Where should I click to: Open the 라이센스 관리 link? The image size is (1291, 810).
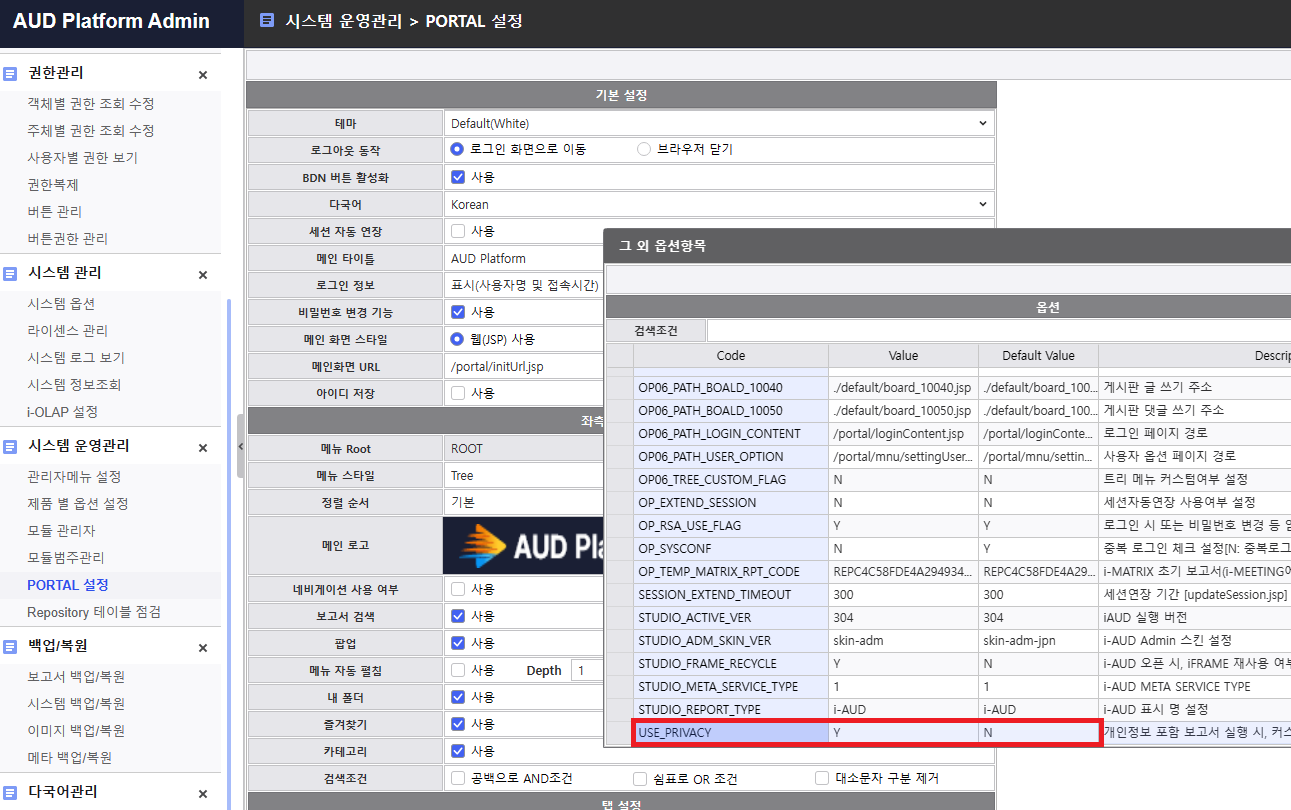68,331
